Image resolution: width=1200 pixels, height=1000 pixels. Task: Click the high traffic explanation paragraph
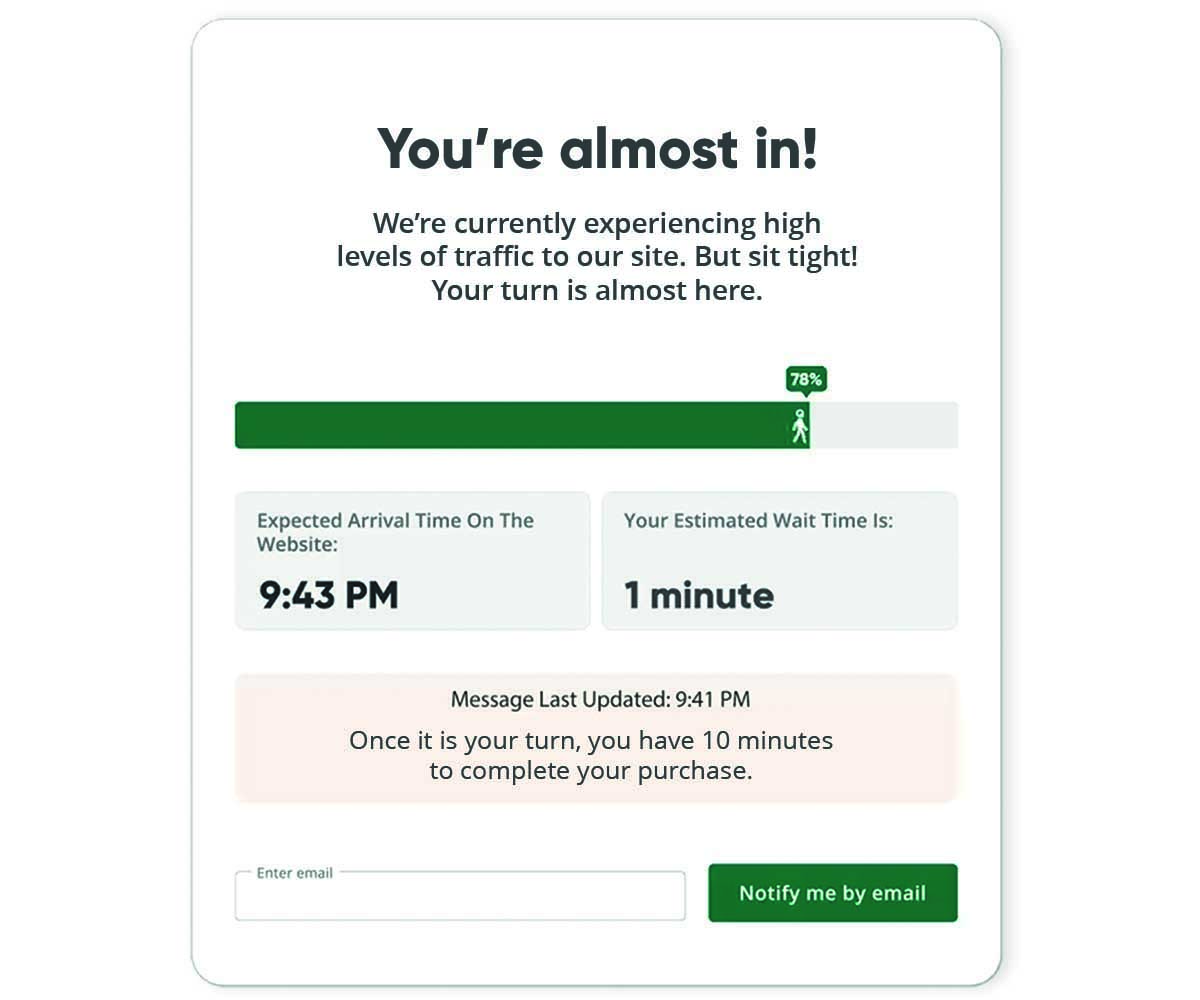[597, 256]
